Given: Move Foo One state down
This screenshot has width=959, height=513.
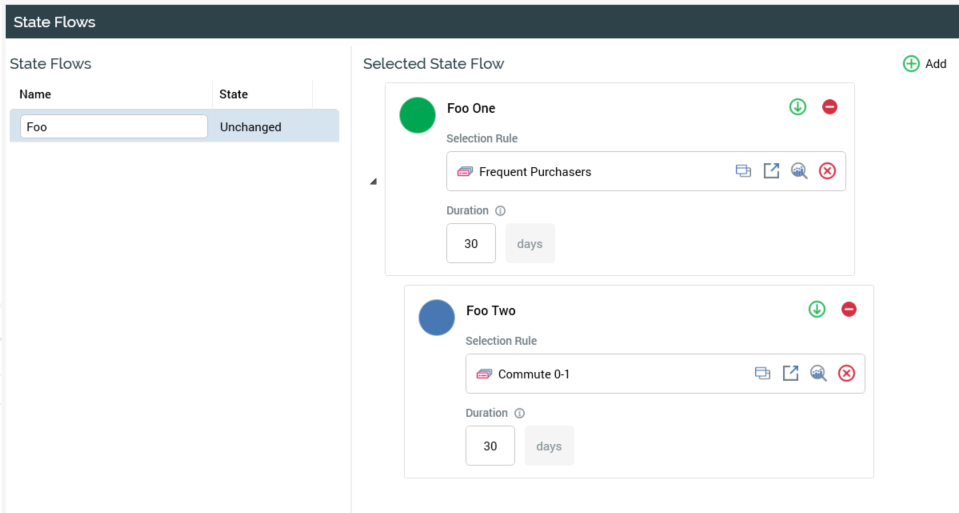Looking at the screenshot, I should 797,107.
